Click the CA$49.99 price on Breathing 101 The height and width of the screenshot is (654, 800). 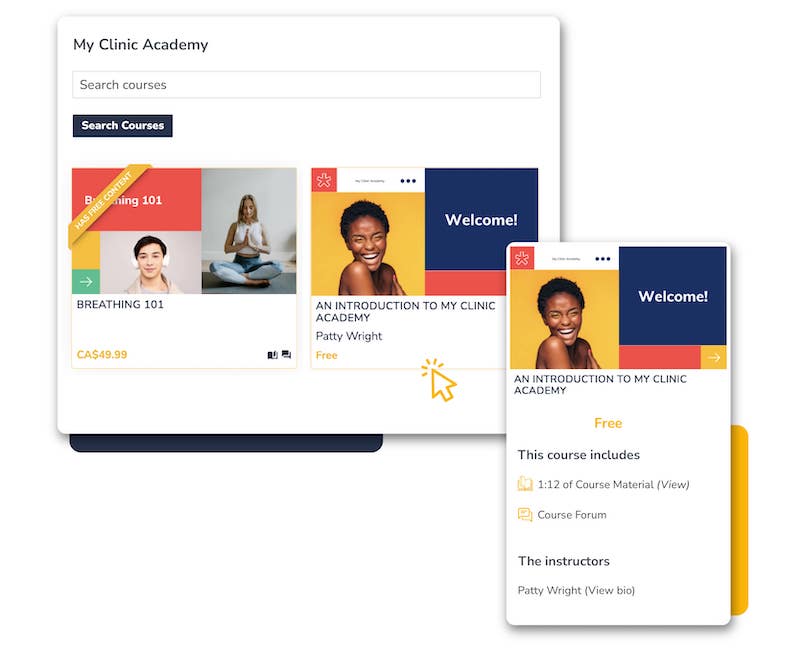coord(102,355)
